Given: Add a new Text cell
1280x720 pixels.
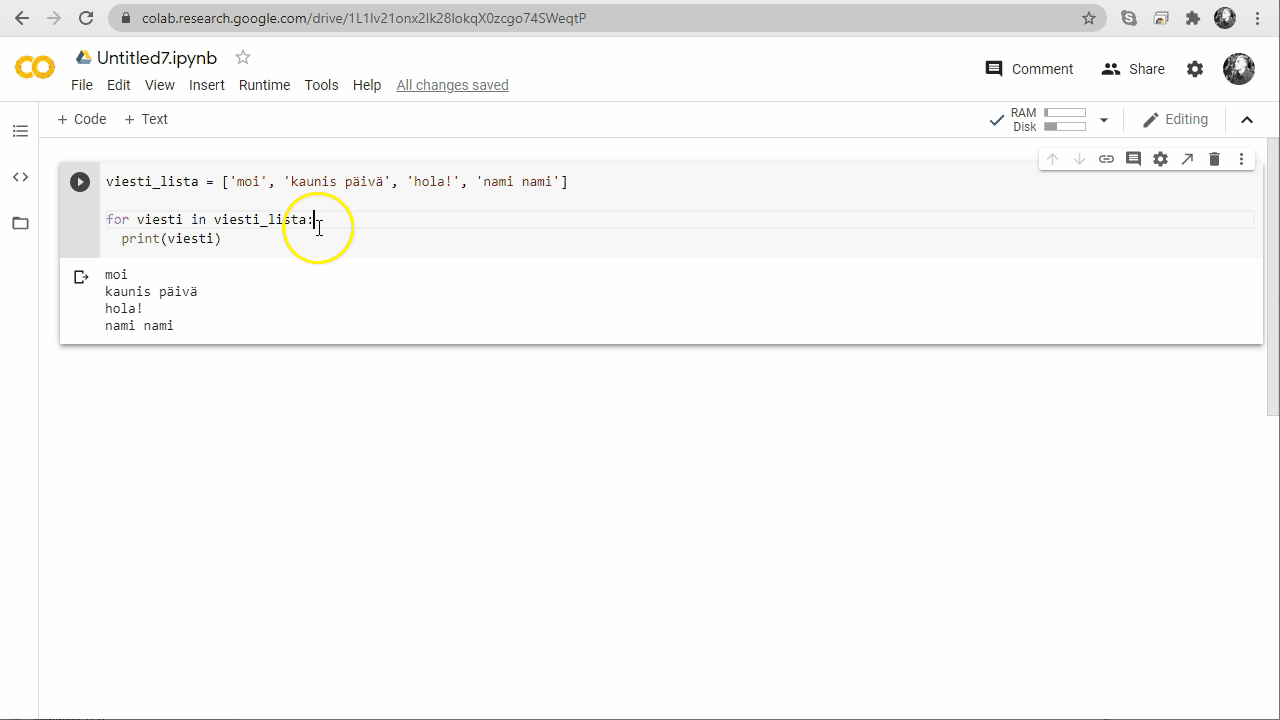Looking at the screenshot, I should coord(146,119).
